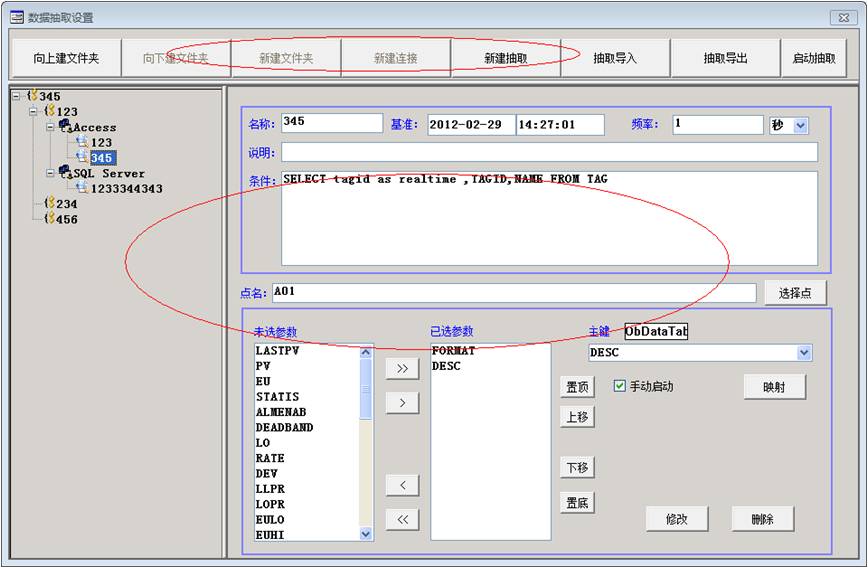Click the single move left < button
This screenshot has width=868, height=568.
pos(402,485)
